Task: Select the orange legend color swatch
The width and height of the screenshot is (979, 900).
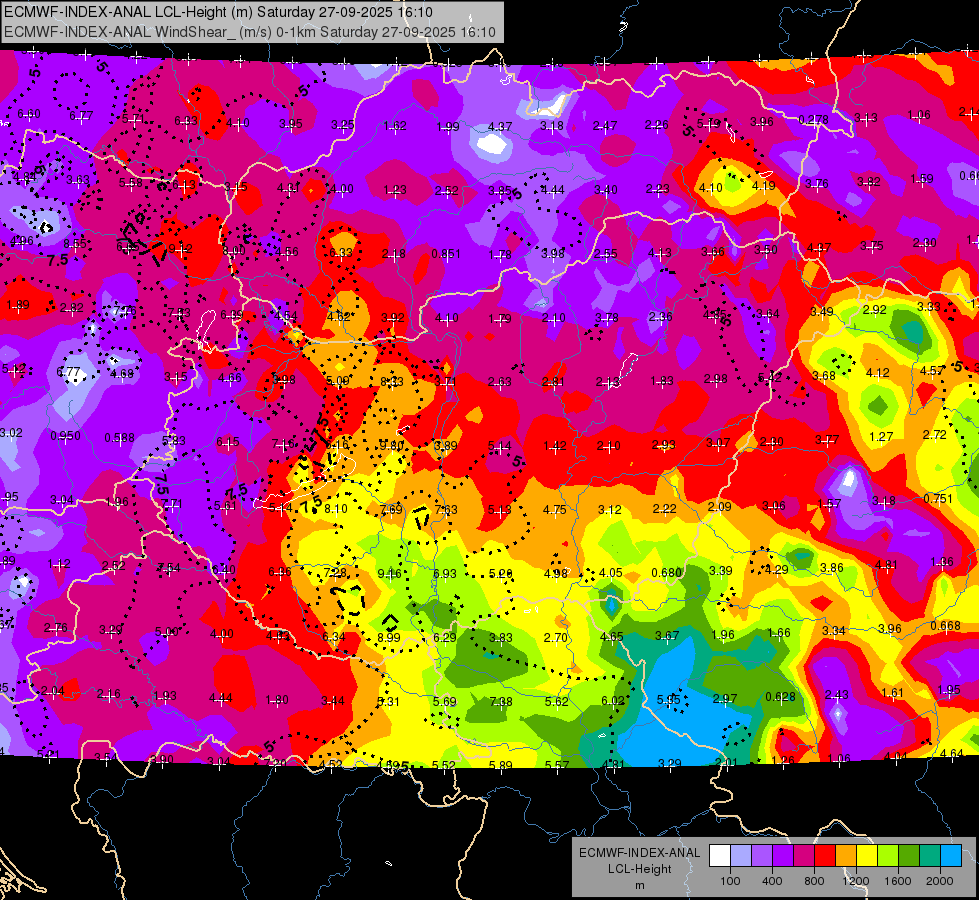Action: (846, 856)
